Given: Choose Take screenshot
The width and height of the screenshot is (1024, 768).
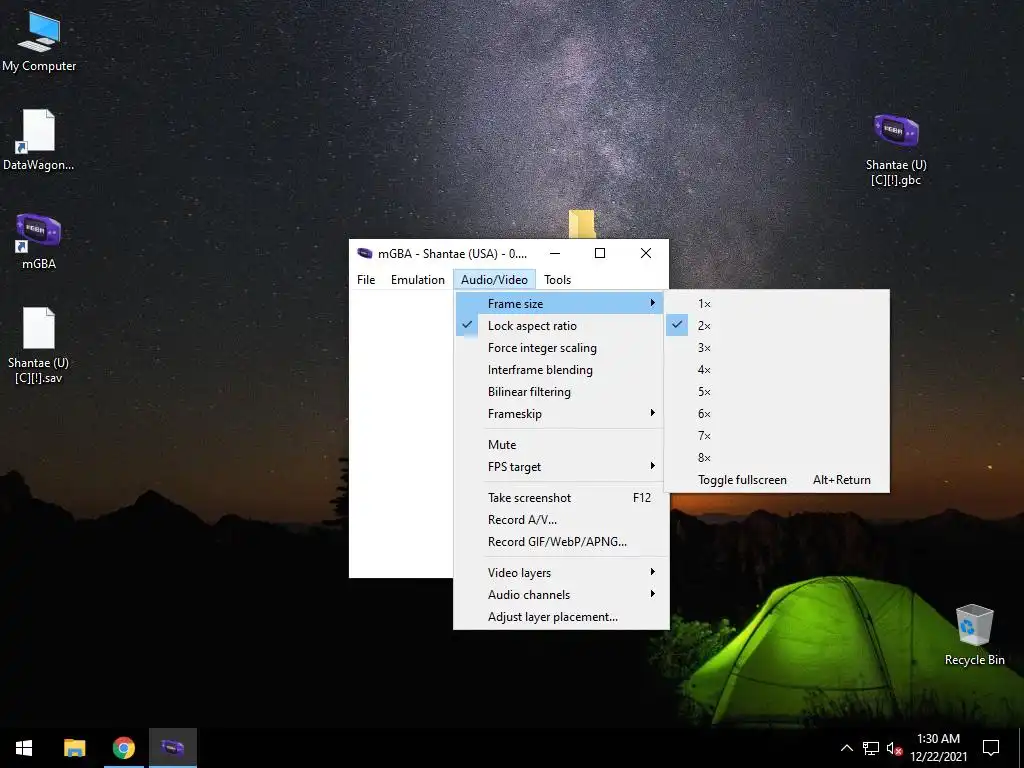Looking at the screenshot, I should click(559, 498).
